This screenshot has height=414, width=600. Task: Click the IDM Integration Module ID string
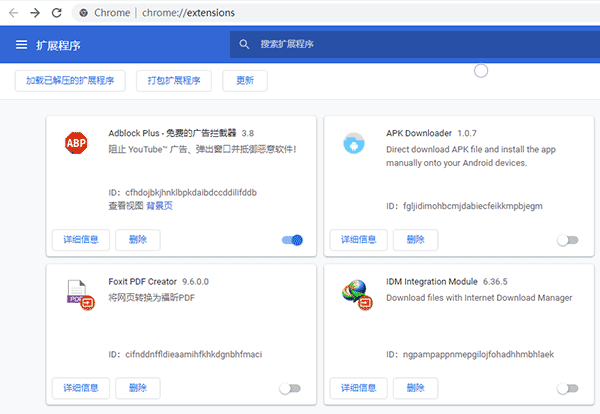[x=478, y=354]
